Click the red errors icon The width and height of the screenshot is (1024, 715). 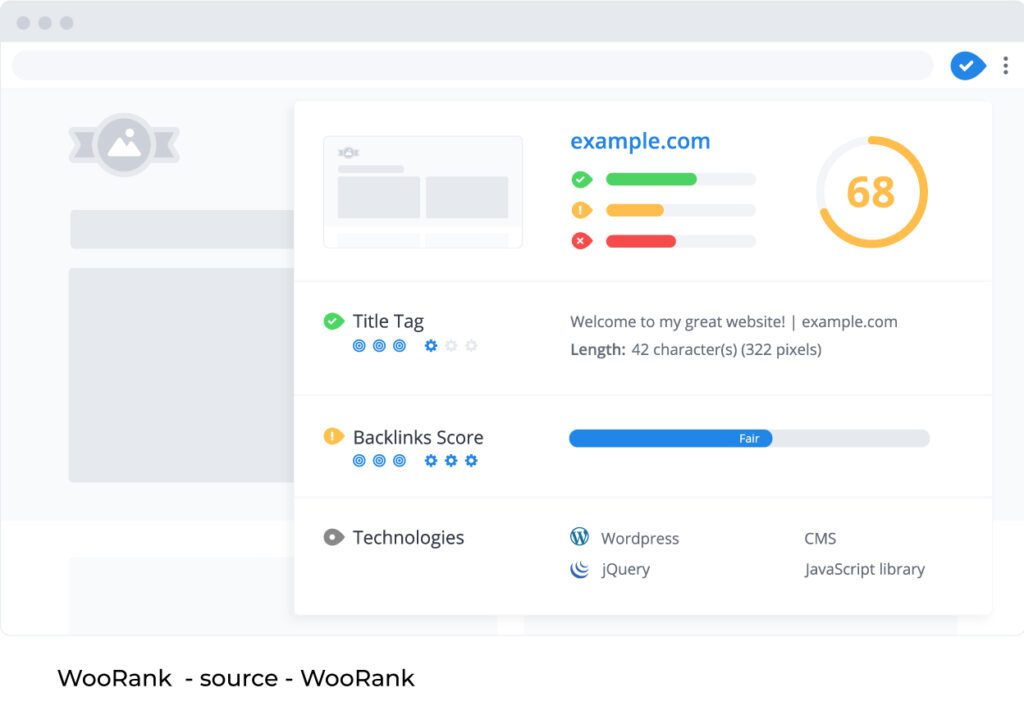(582, 241)
